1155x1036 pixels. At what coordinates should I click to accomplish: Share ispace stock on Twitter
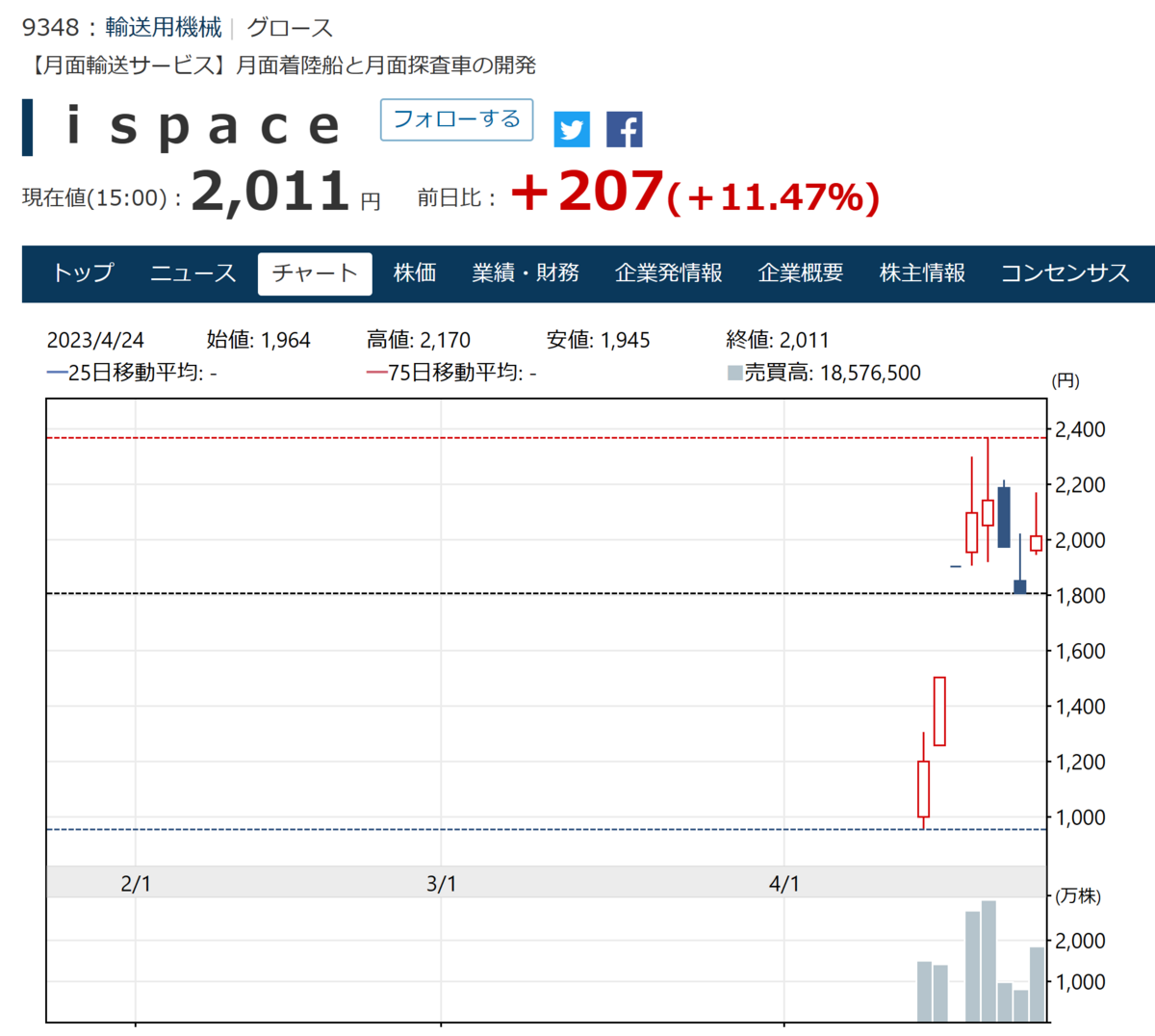point(572,129)
